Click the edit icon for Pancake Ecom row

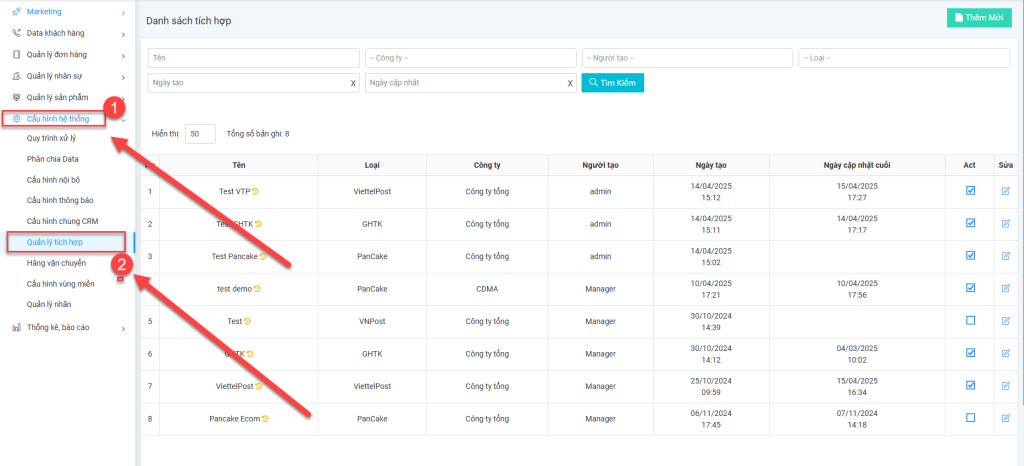click(1005, 418)
